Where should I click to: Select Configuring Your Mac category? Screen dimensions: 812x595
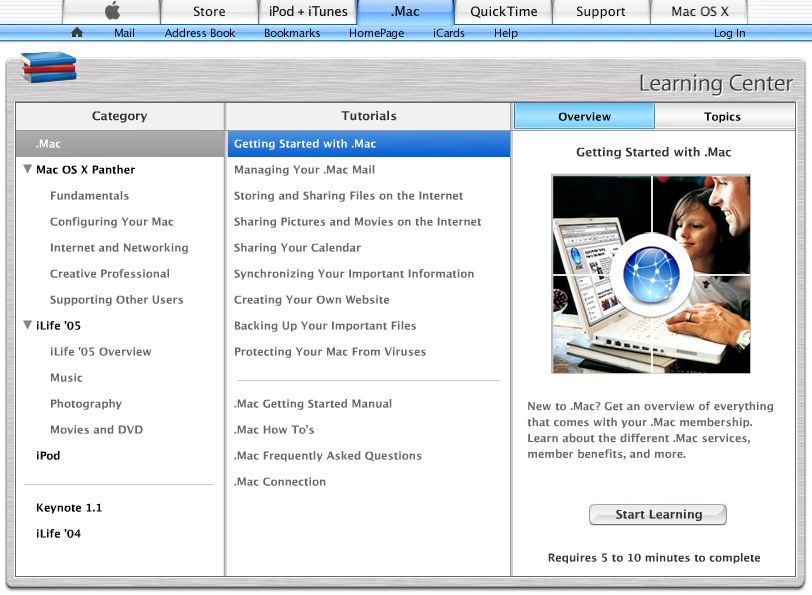pos(112,222)
